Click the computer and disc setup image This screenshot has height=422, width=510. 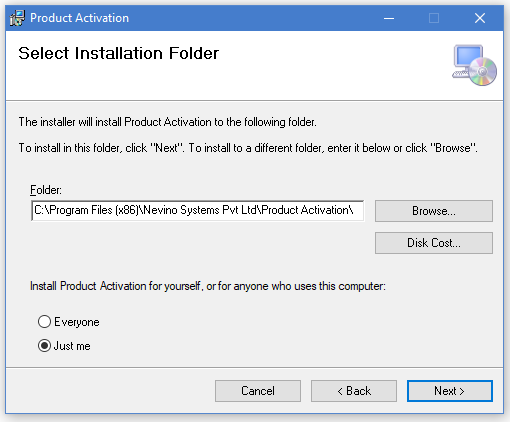tap(474, 65)
